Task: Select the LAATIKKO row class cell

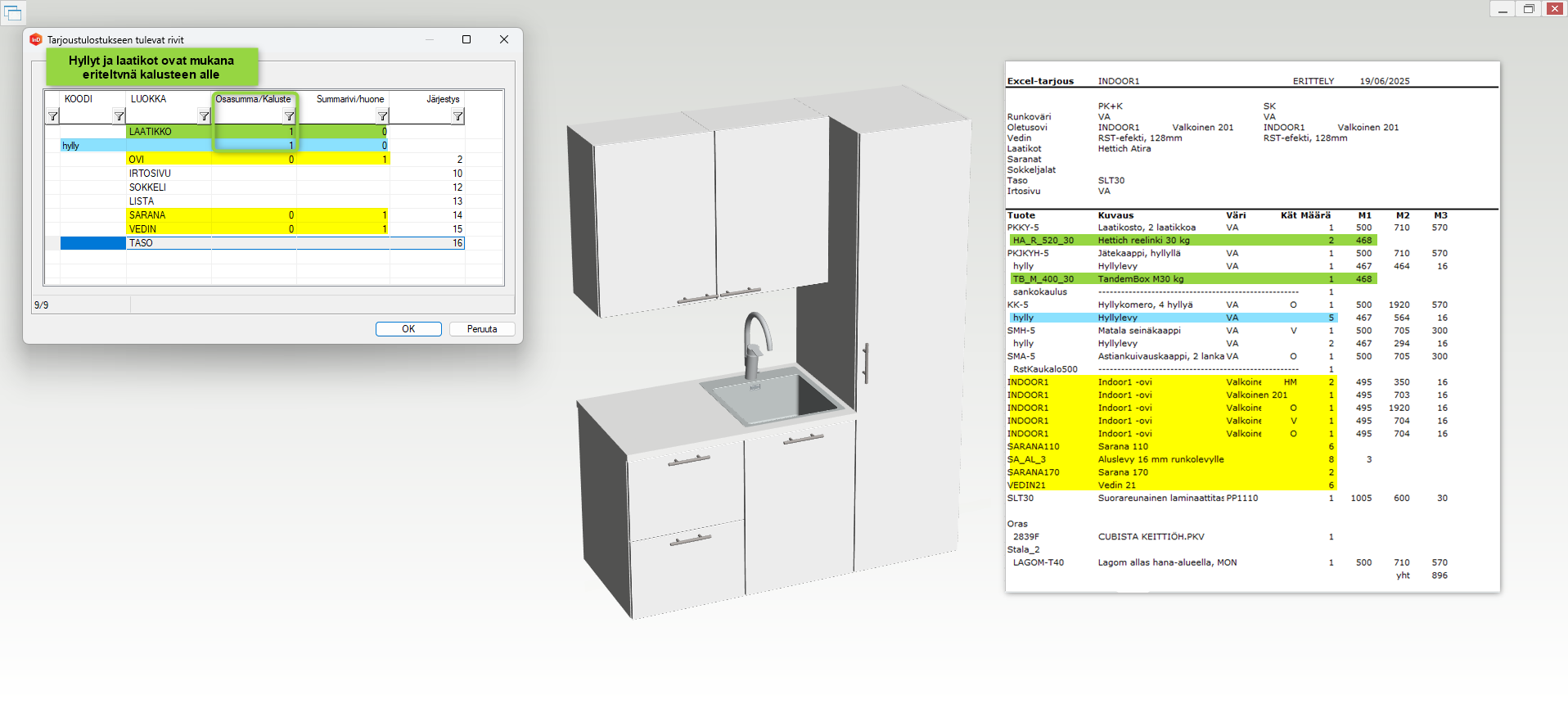Action: point(168,132)
